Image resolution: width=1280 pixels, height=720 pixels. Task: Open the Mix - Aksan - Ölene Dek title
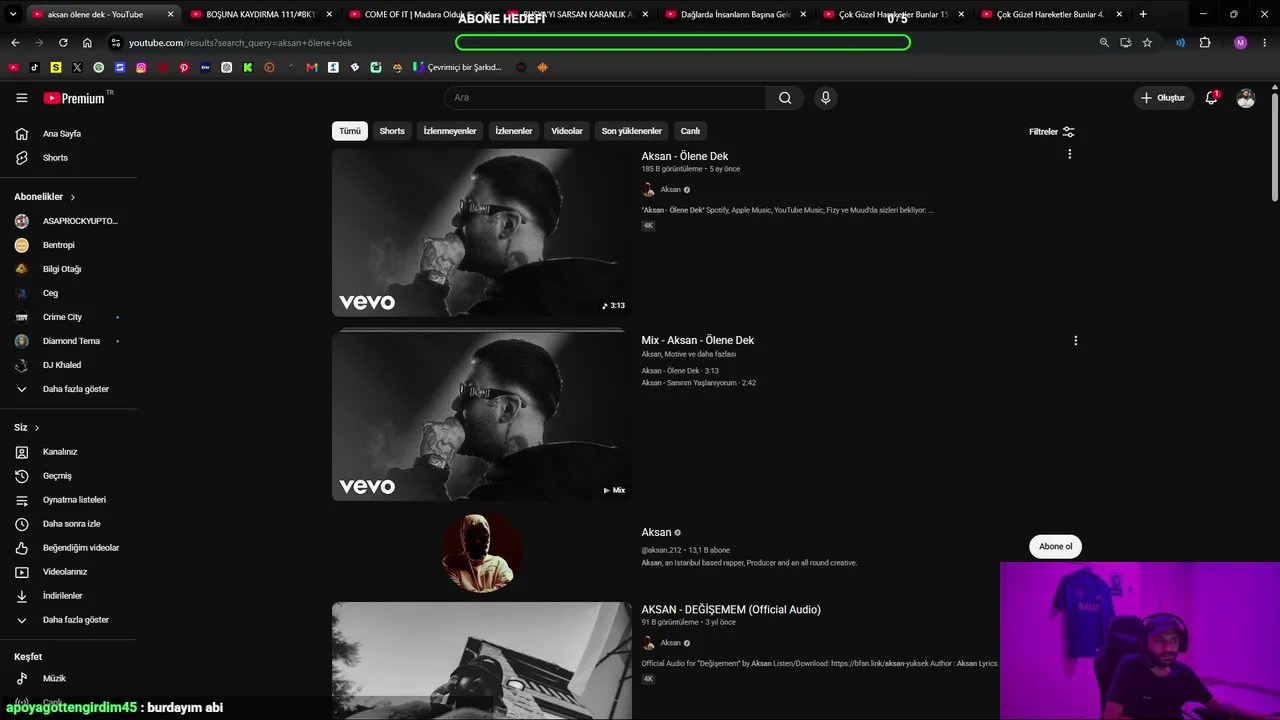click(698, 340)
